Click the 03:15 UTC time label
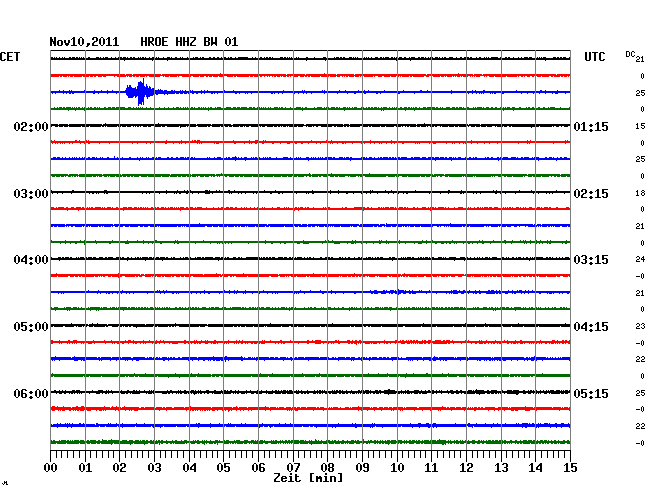 (591, 260)
